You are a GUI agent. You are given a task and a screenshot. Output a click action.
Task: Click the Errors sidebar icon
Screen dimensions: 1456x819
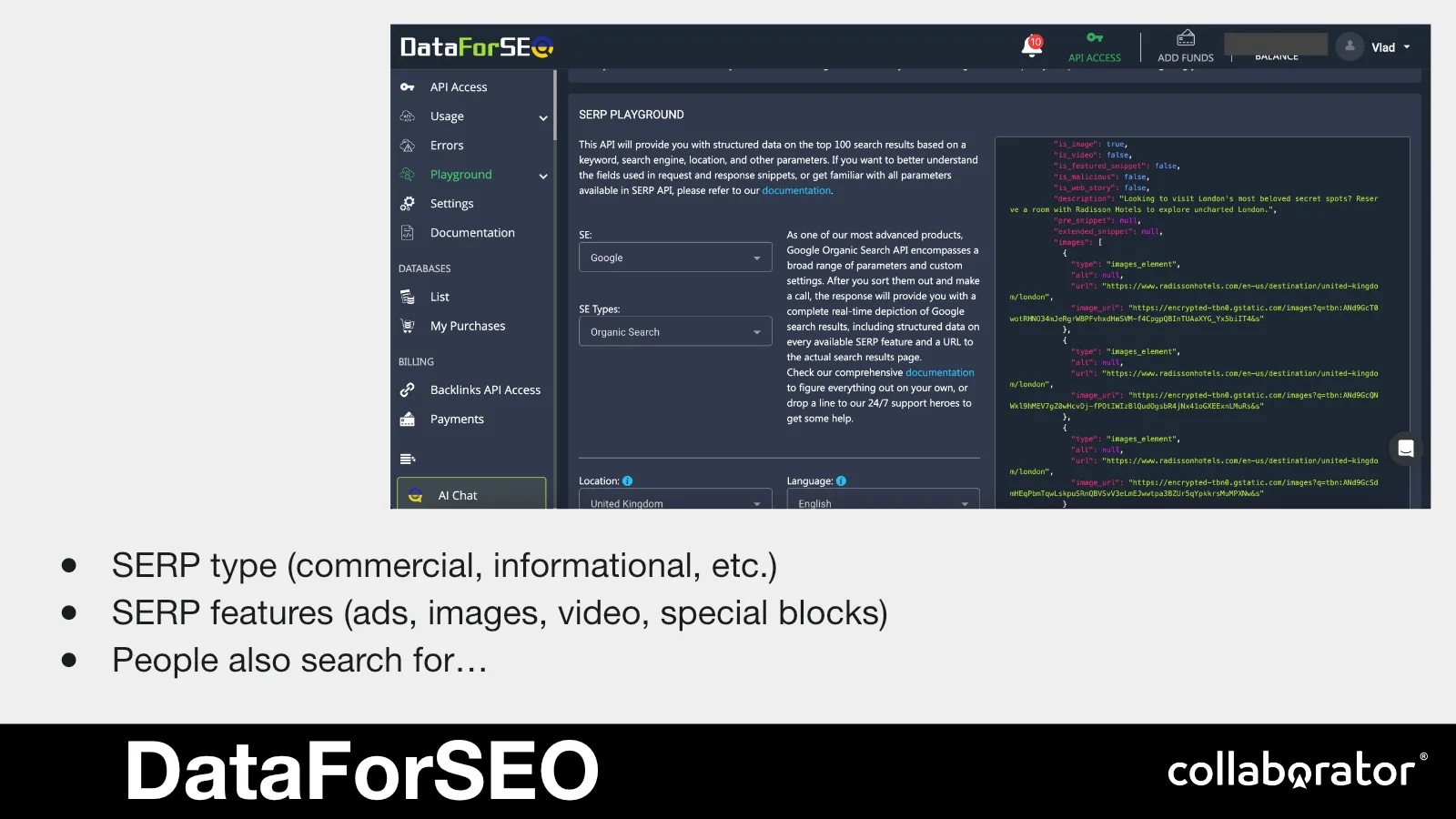[x=408, y=146]
